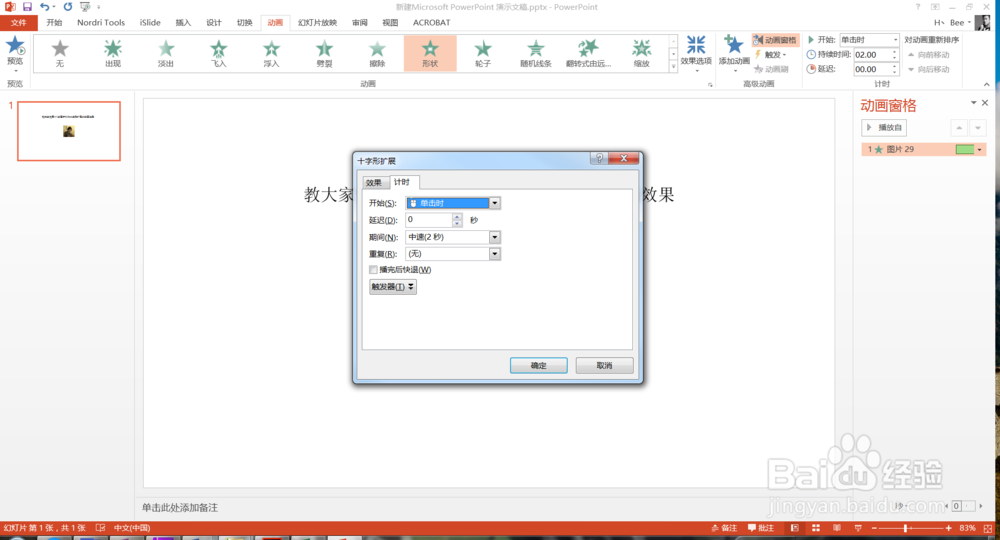Image resolution: width=1000 pixels, height=540 pixels.
Task: Click 向后移动 (Move Later) in ribbon
Action: click(929, 69)
